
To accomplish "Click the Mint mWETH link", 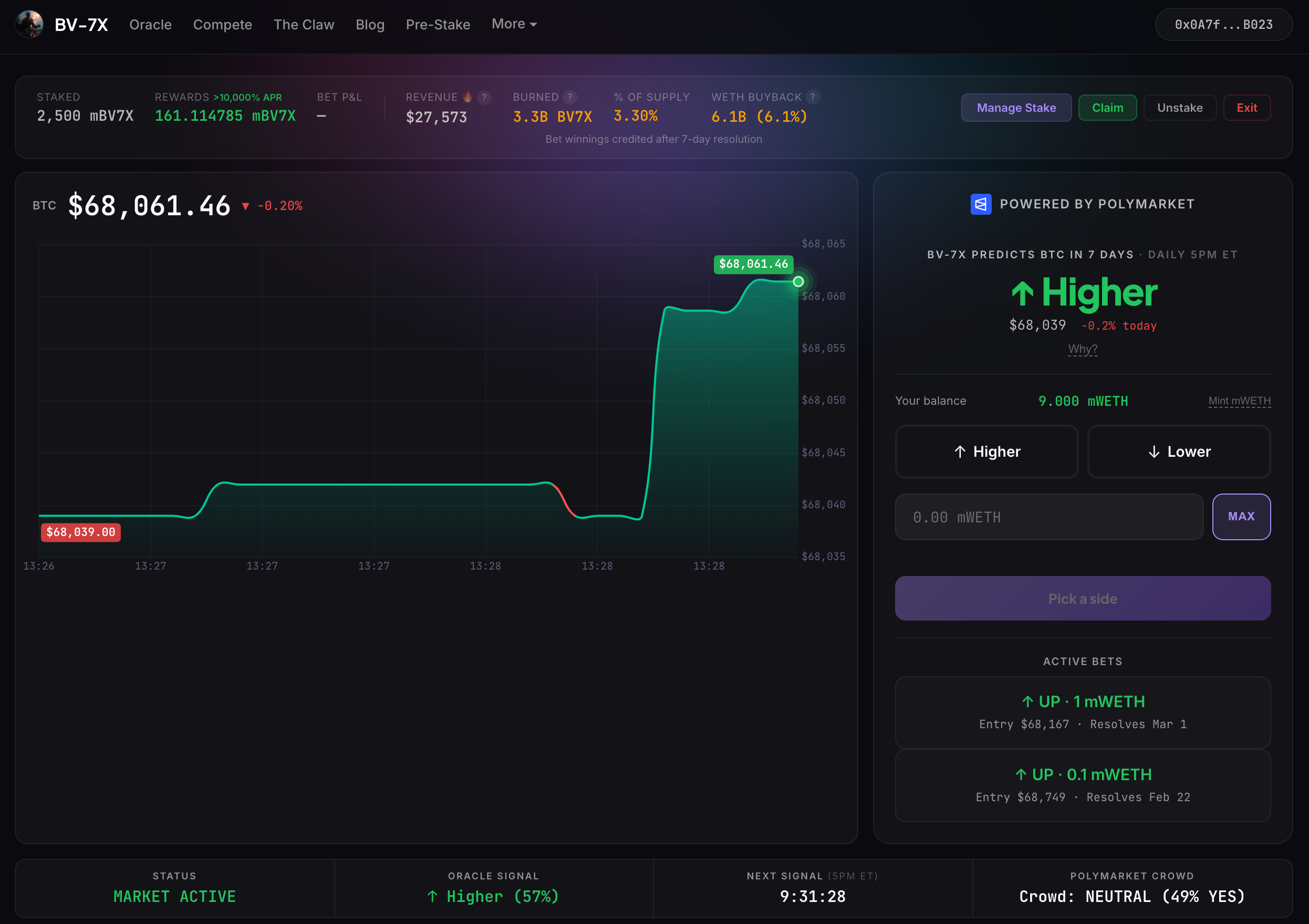I will (x=1239, y=401).
